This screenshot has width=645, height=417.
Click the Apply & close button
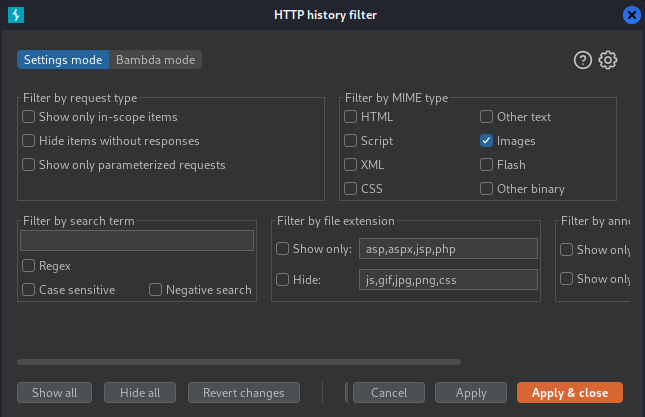click(x=570, y=393)
